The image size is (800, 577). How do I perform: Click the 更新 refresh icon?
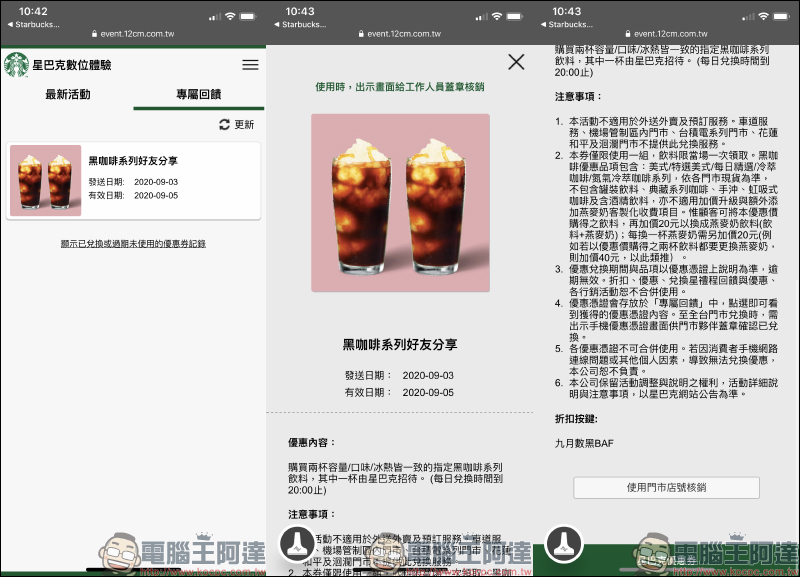point(224,125)
